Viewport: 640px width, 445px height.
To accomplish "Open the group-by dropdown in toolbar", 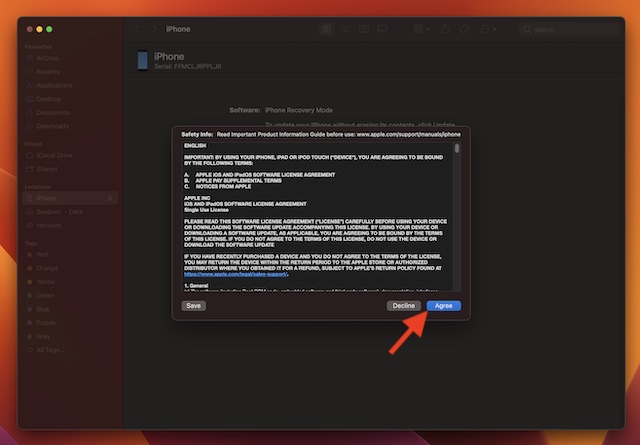I will [x=421, y=30].
